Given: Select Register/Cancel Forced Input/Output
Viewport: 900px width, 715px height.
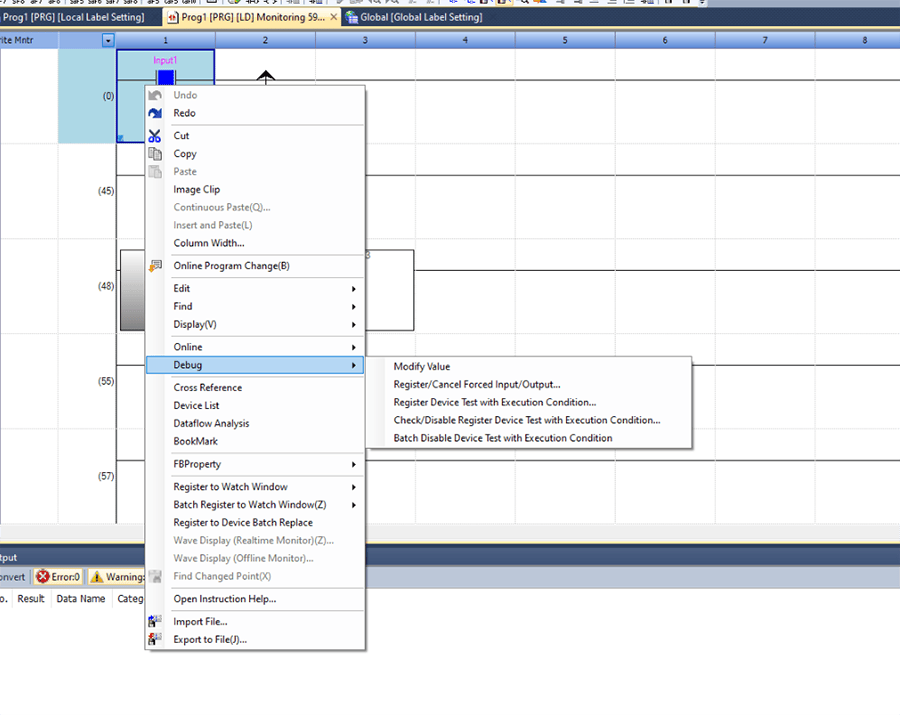Looking at the screenshot, I should (529, 384).
